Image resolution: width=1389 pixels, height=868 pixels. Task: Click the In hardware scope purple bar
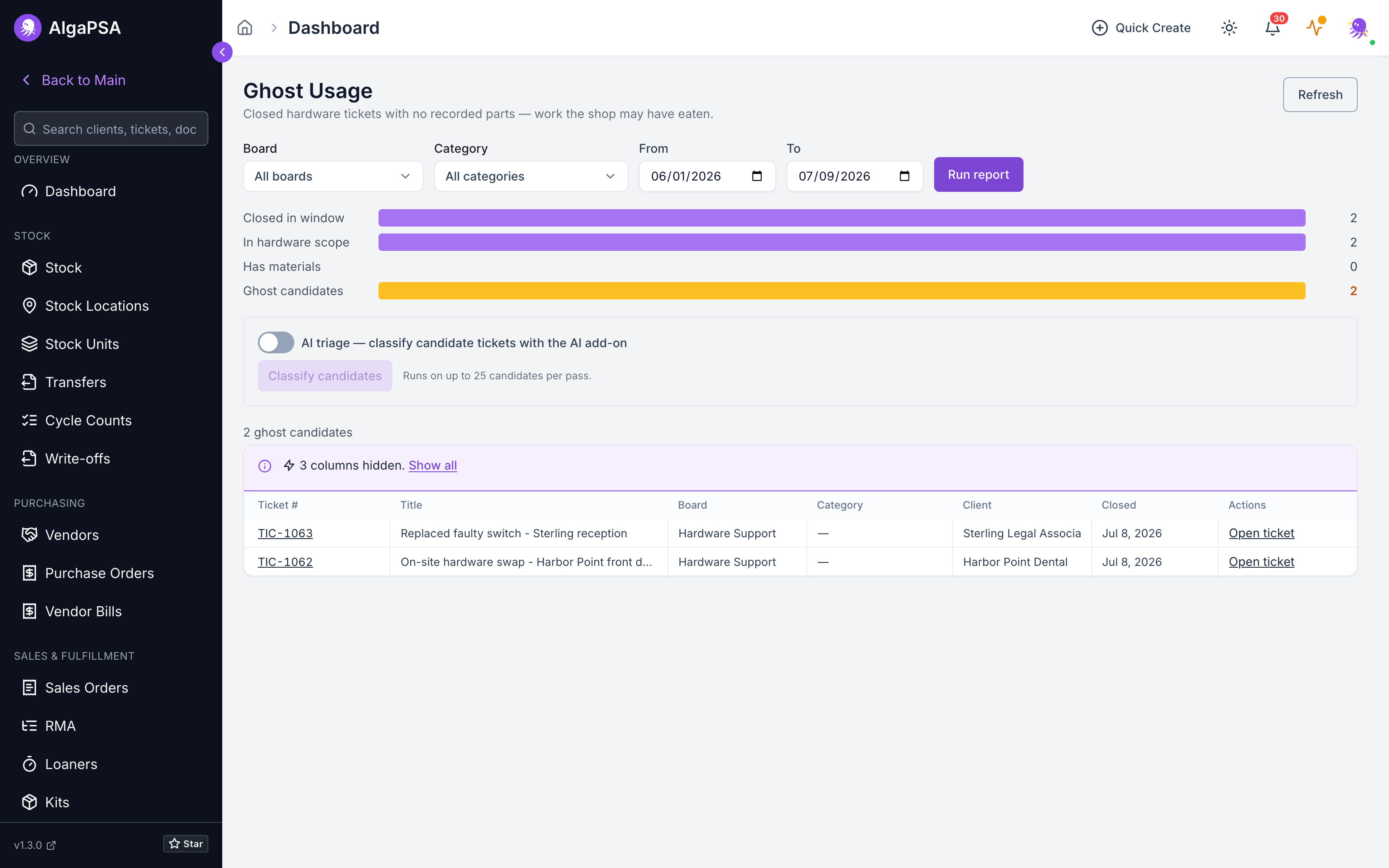tap(842, 242)
